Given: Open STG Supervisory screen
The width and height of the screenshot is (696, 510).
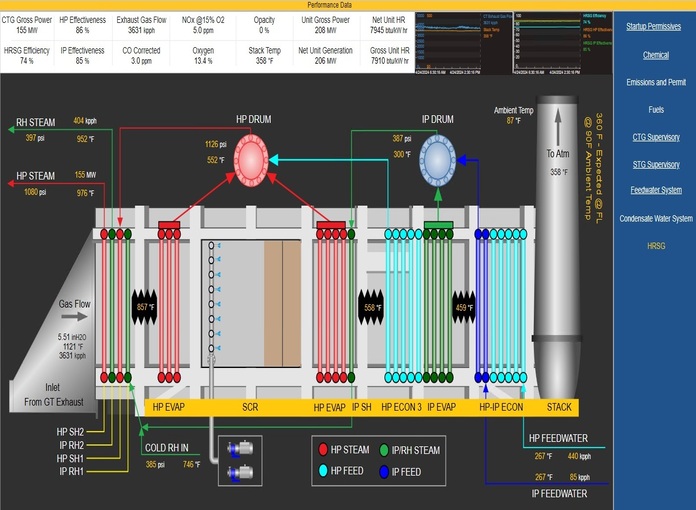Looking at the screenshot, I should [656, 165].
